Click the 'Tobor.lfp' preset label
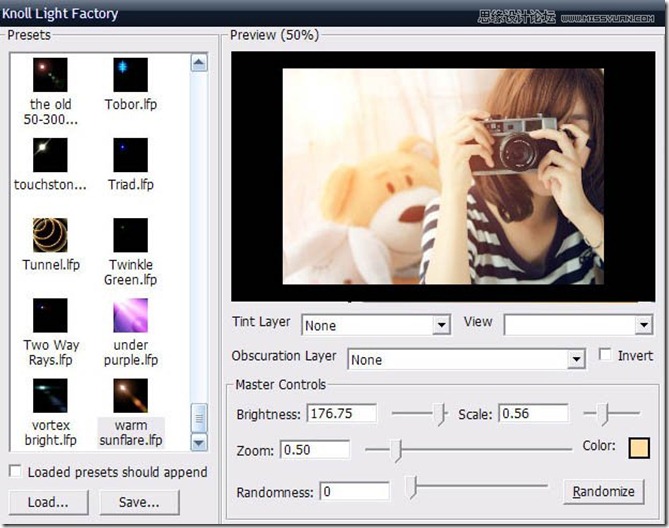This screenshot has height=528, width=669. [x=131, y=104]
